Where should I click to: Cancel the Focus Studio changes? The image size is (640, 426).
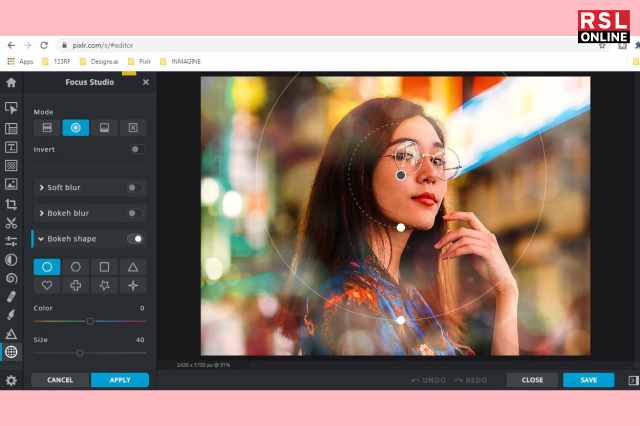pos(60,380)
